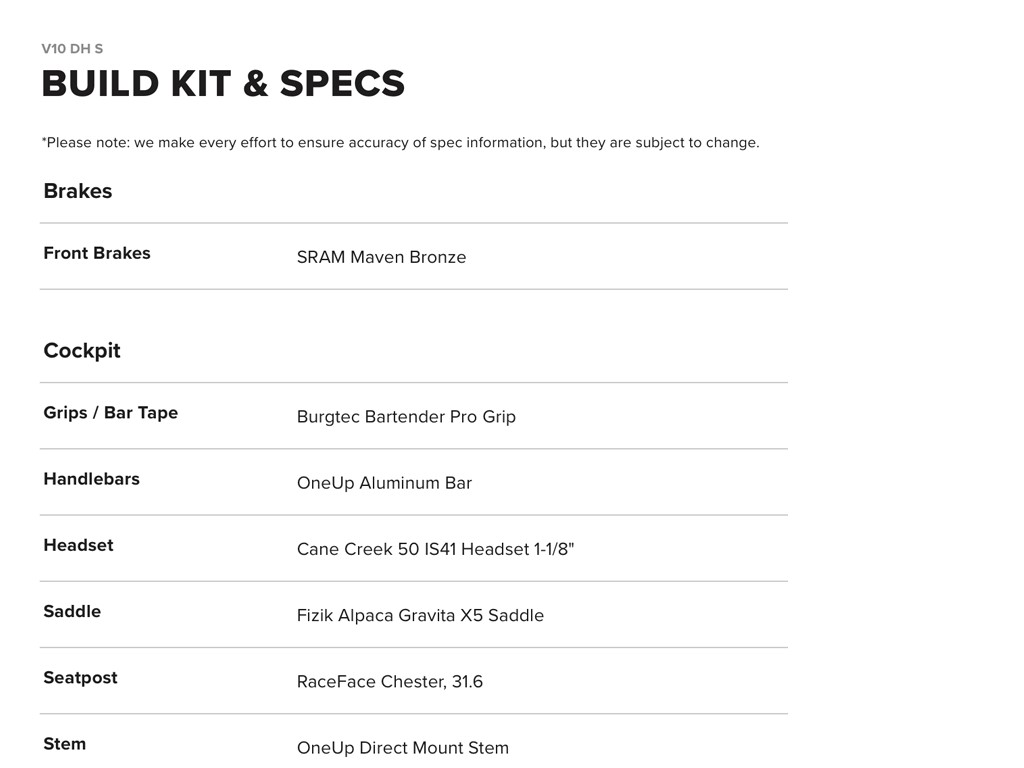Click the Handlebars row label

[x=91, y=479]
